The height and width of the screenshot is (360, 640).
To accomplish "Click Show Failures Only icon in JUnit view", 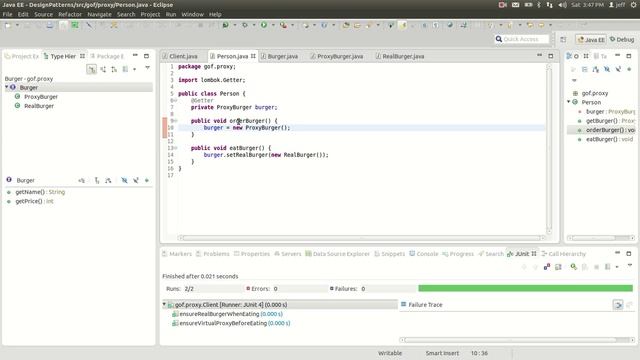I will (547, 267).
